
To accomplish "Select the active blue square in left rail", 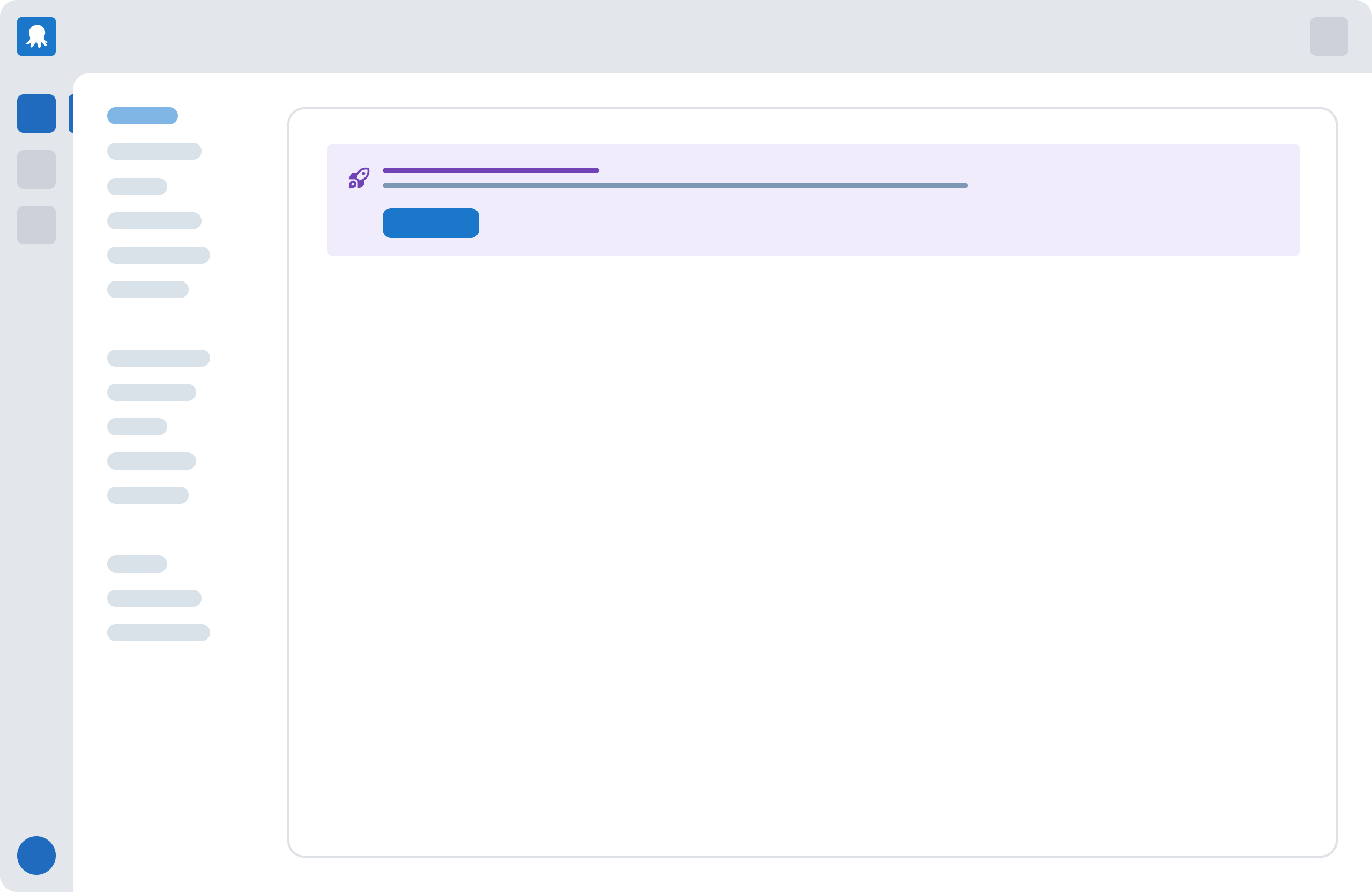I will [x=36, y=114].
